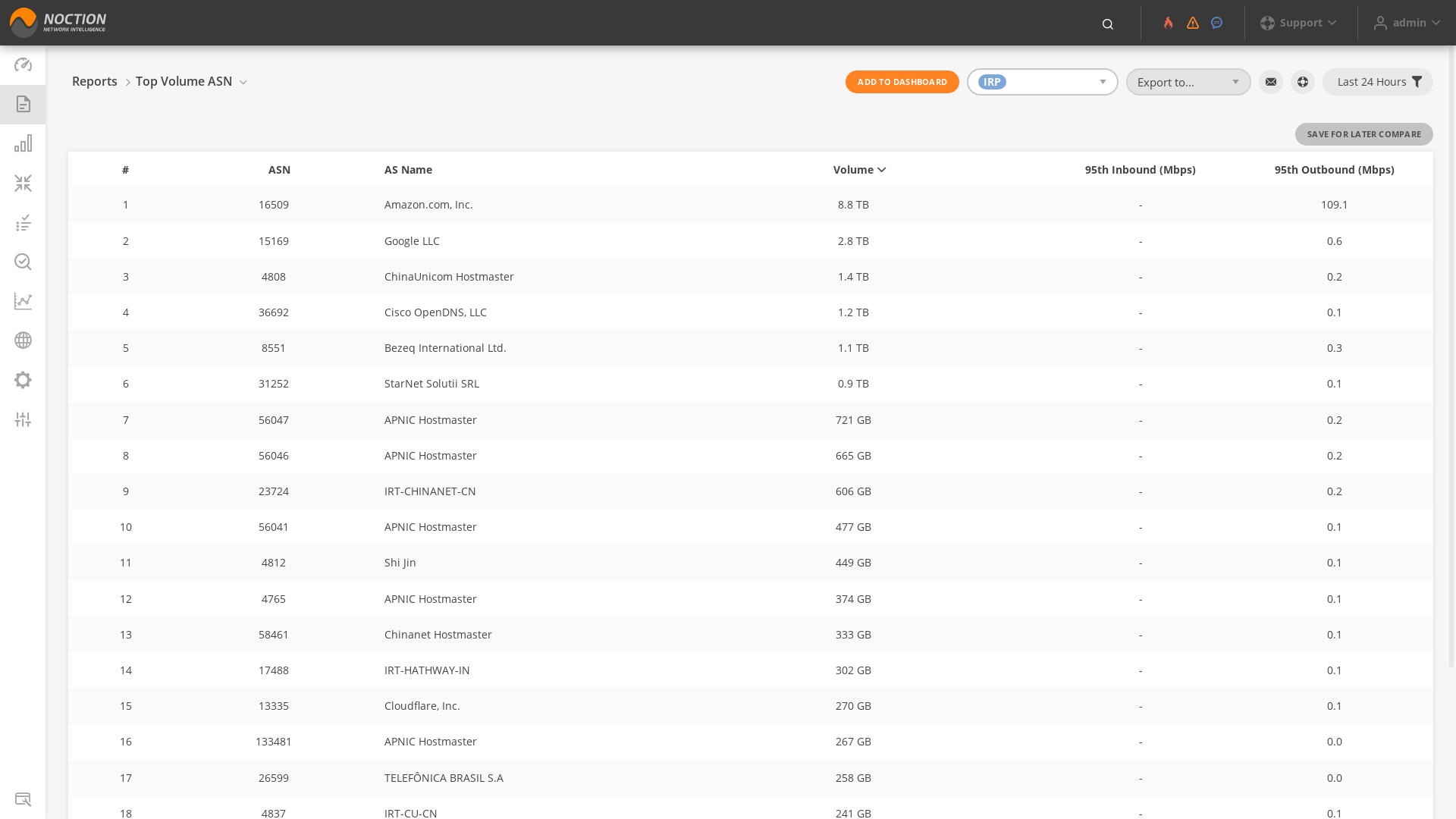Sort by the Volume column header

pos(859,170)
